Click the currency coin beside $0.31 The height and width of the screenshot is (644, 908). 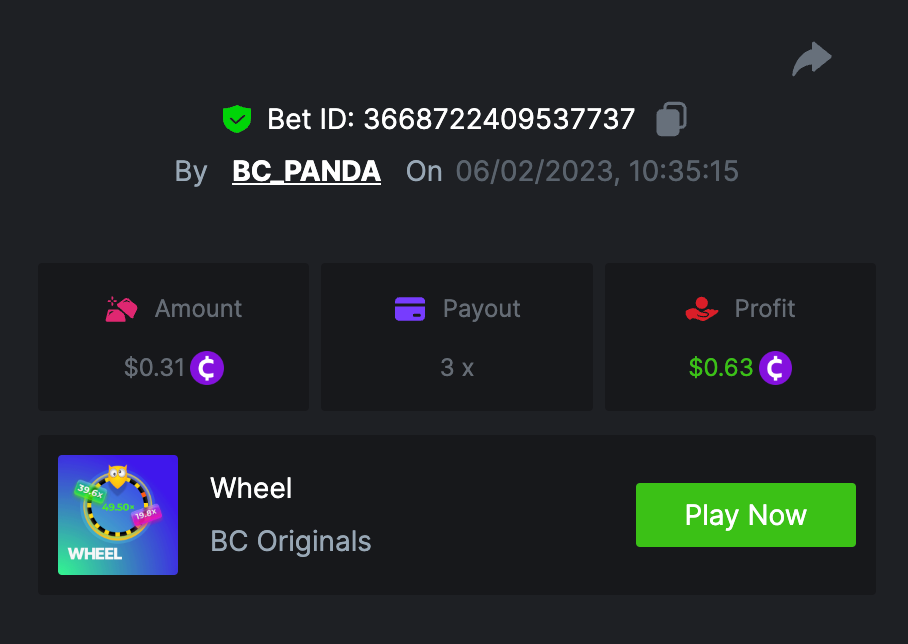207,368
